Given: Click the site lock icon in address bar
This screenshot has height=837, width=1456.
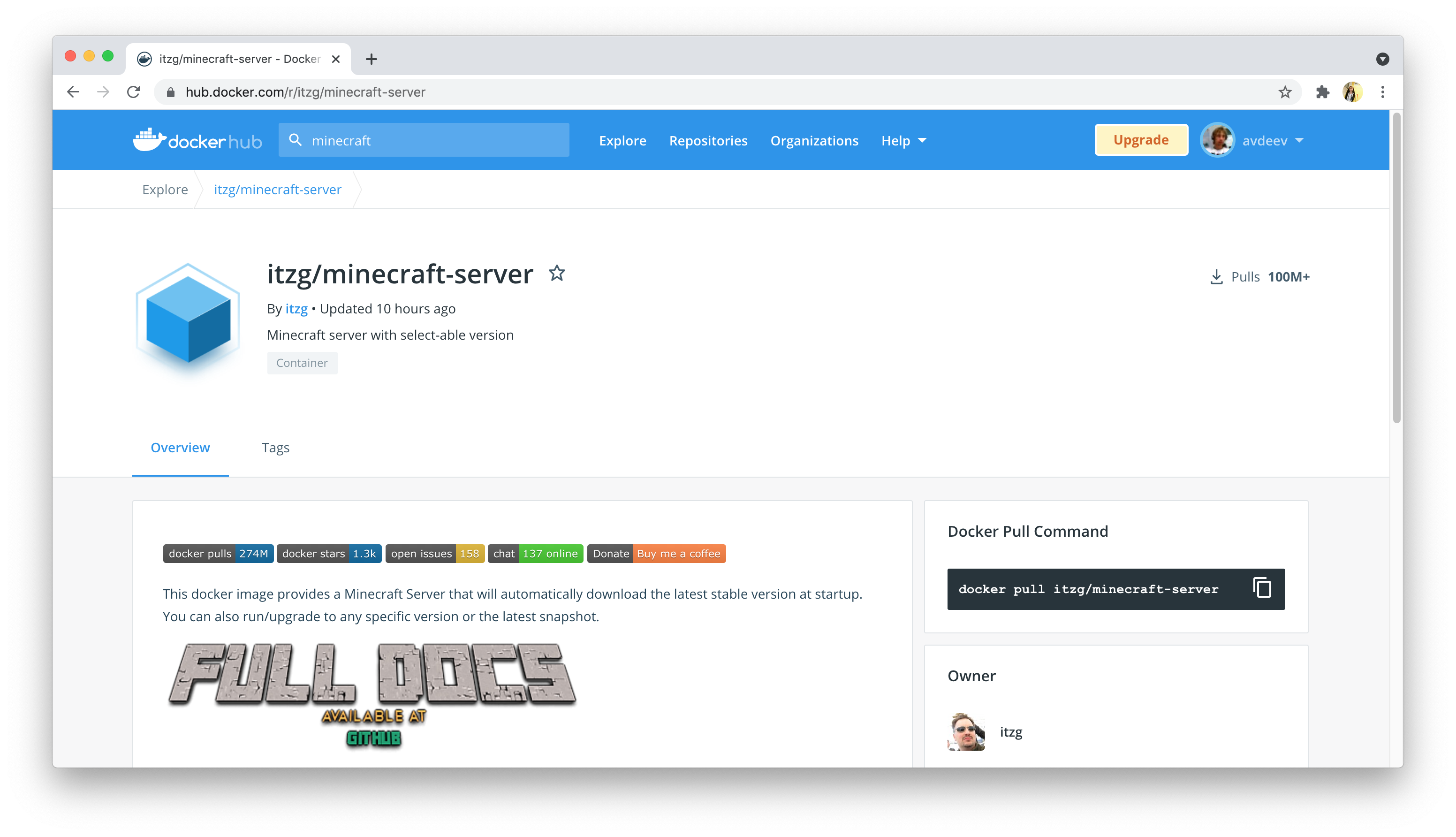Looking at the screenshot, I should pos(171,92).
